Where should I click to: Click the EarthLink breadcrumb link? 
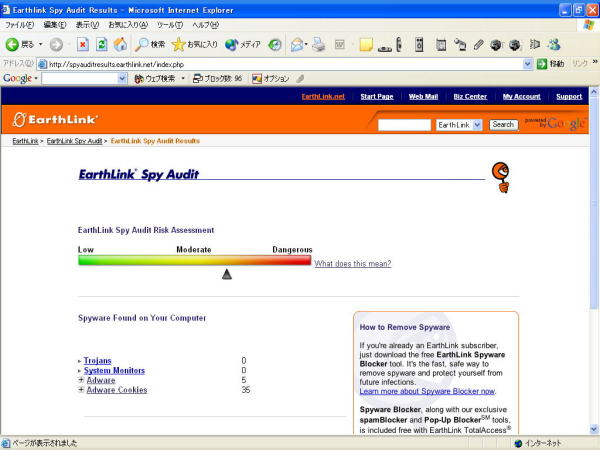click(x=25, y=141)
